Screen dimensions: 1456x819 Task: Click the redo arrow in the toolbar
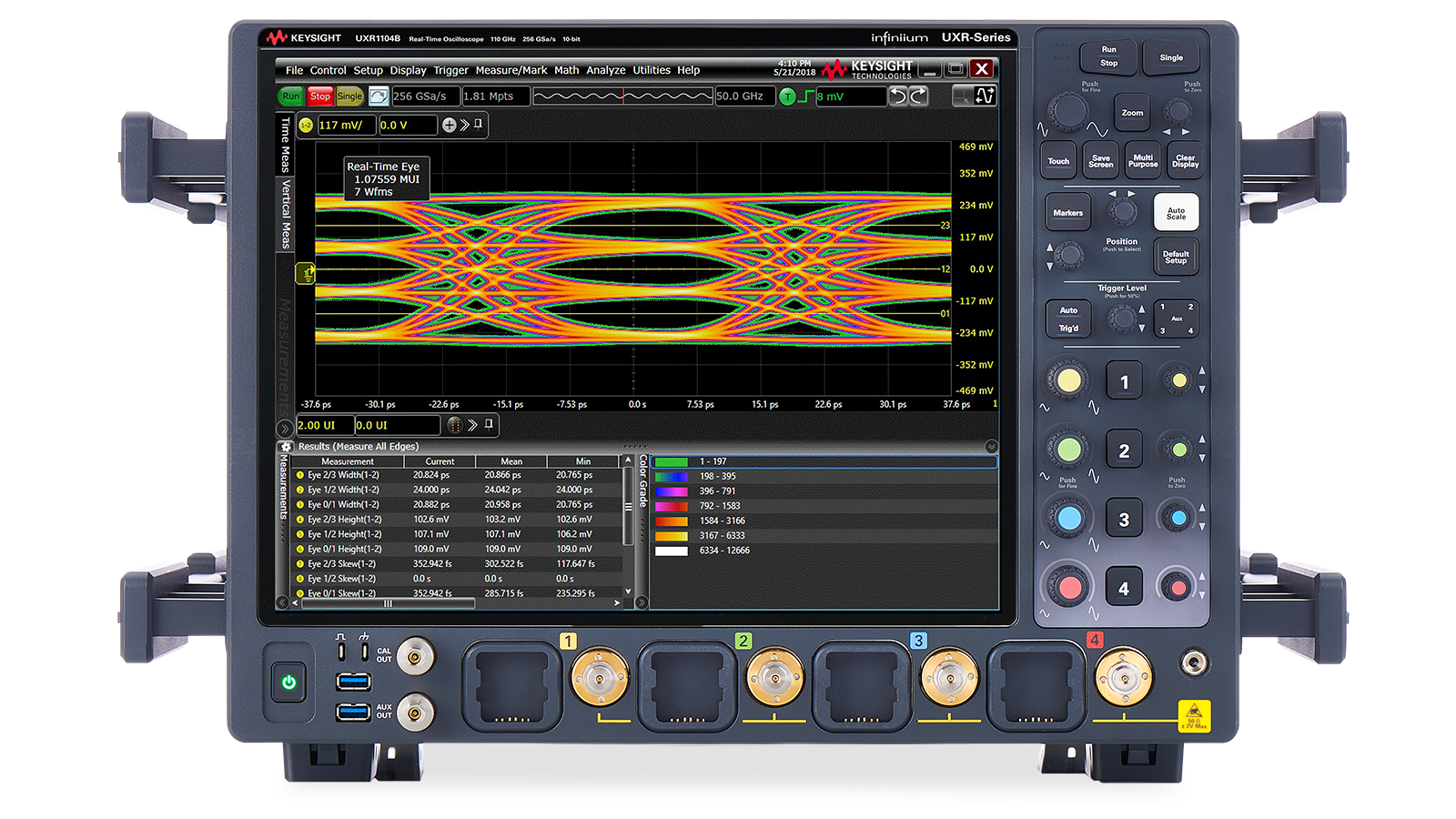(918, 96)
